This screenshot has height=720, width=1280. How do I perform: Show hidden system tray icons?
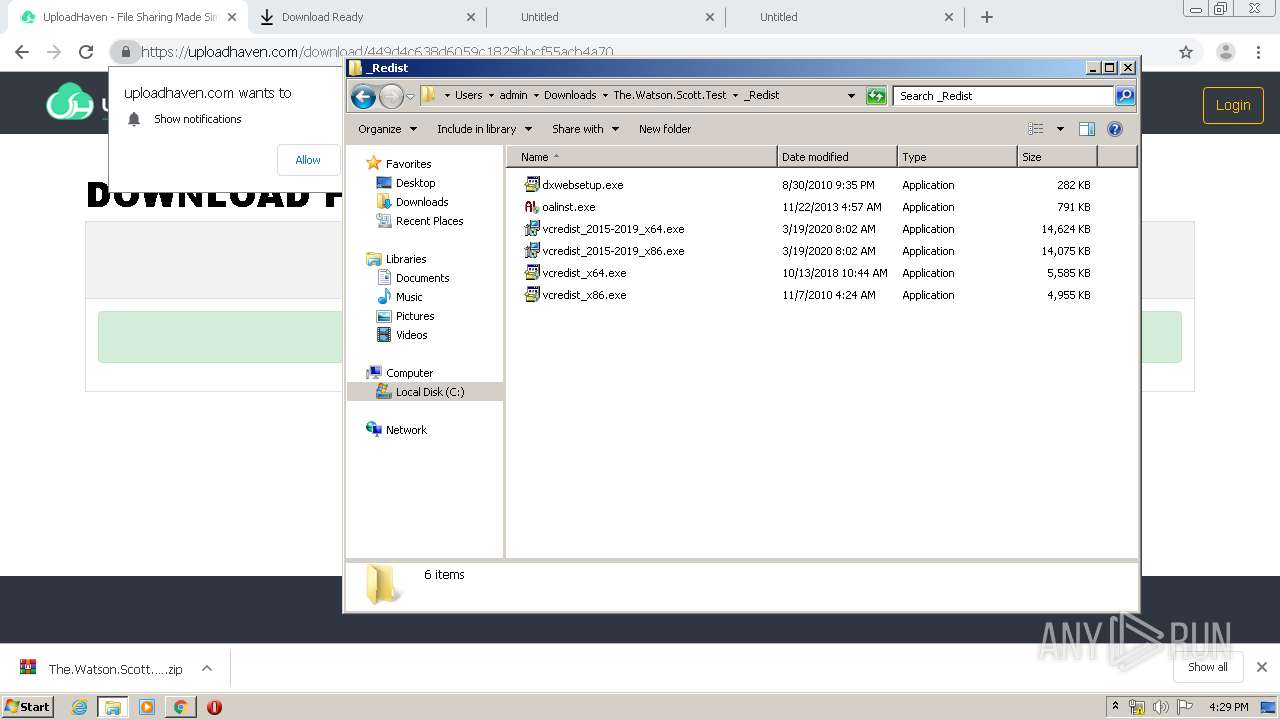(x=1115, y=707)
